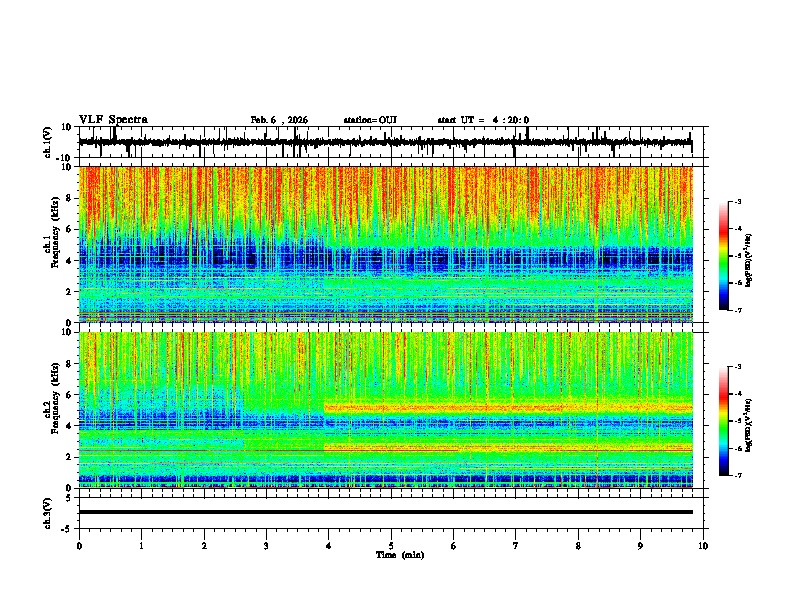Screen dimensions: 792x612
Task: Click time axis tick label "5"
Action: [391, 546]
